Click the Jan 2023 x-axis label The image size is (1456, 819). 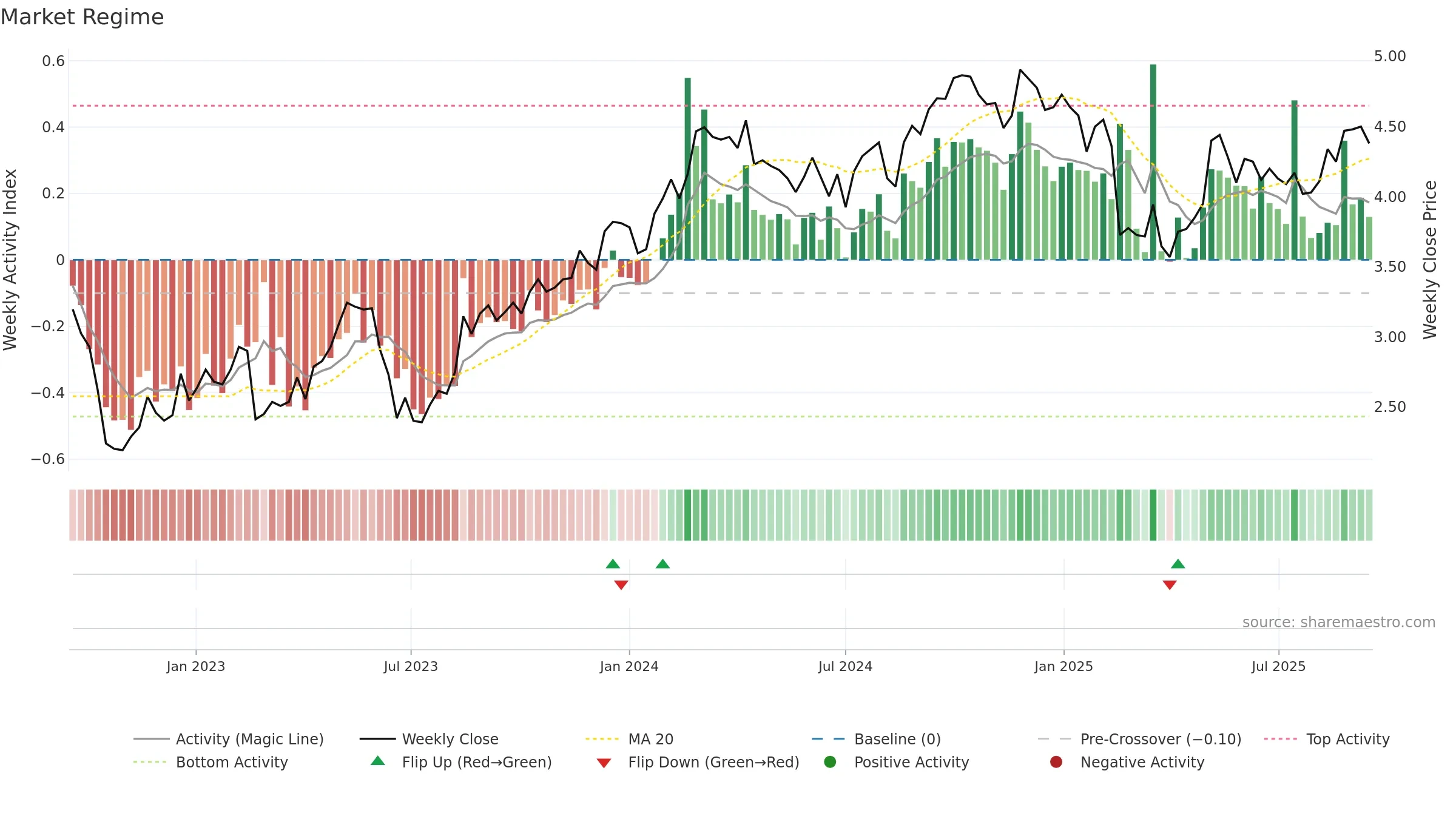[196, 666]
